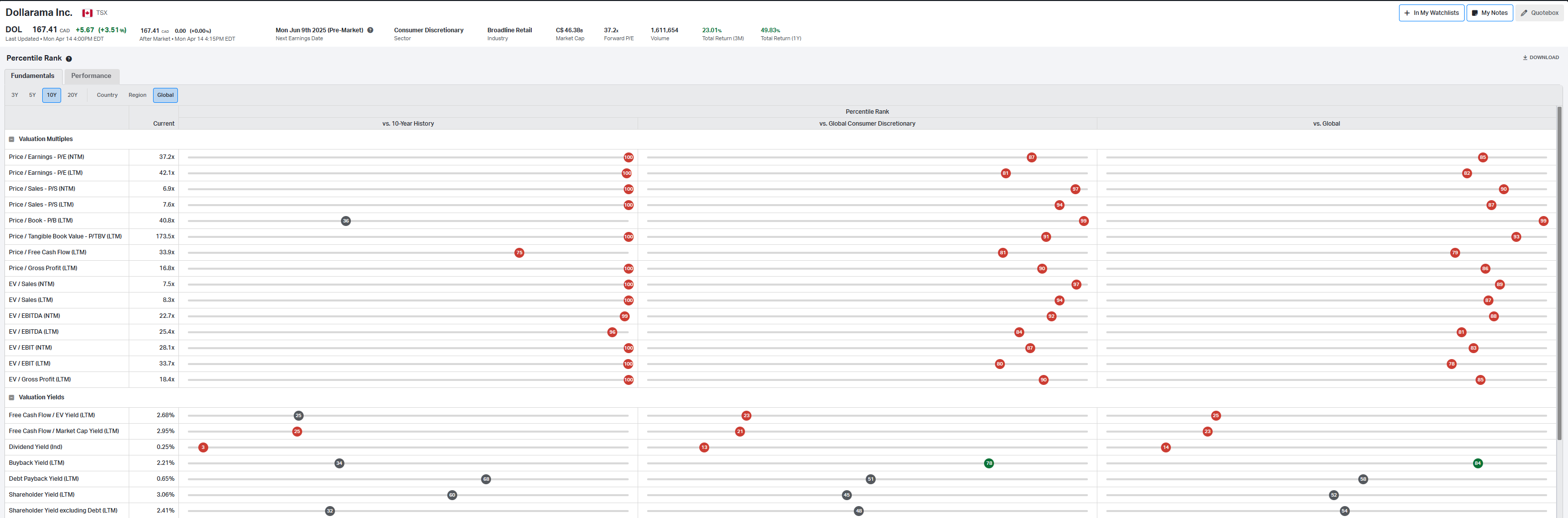Select the 10Y history period

click(52, 95)
